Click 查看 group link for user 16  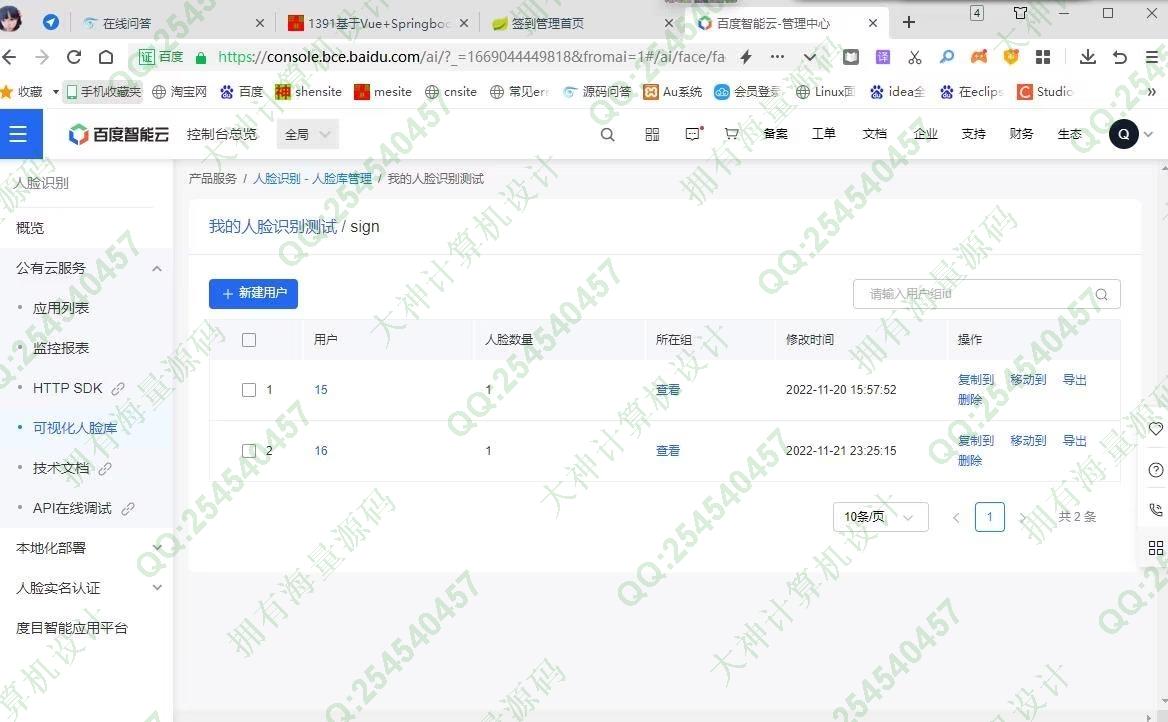(667, 451)
